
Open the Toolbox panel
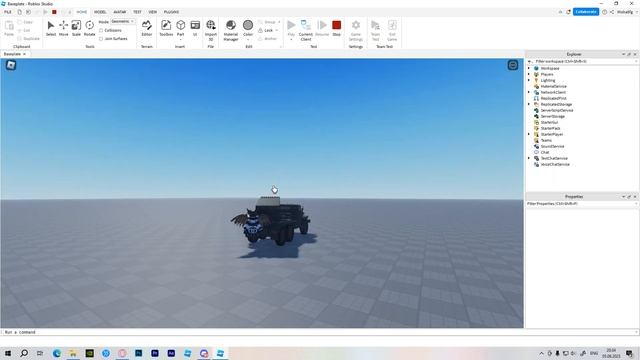coord(166,29)
